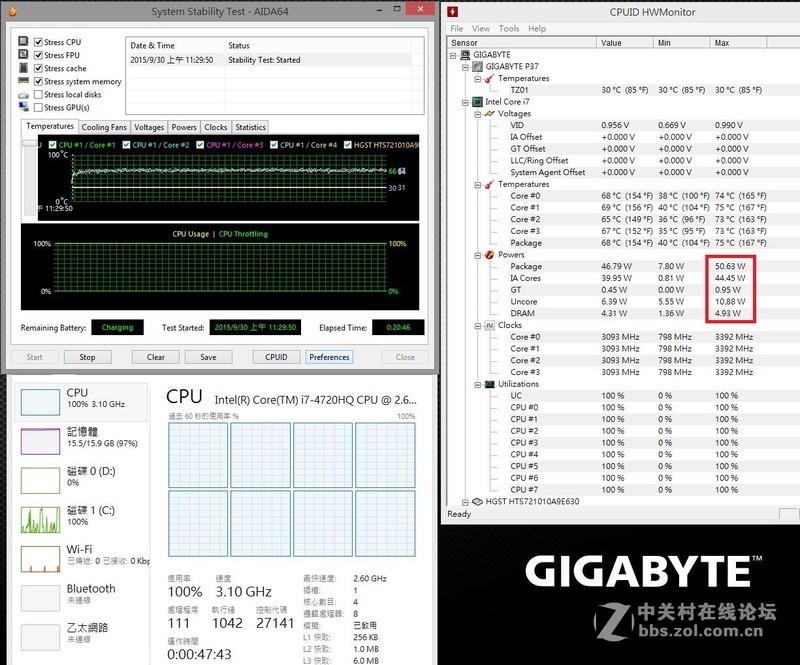Uncheck the CPU #1 / Core #2 graph checkbox
The width and height of the screenshot is (800, 665).
[127, 143]
